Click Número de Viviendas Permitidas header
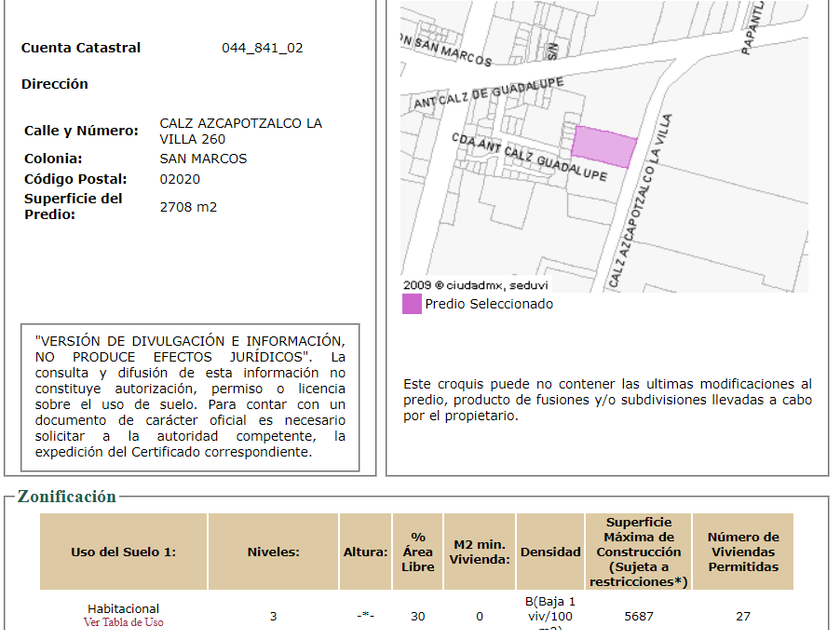840x630 pixels. click(743, 552)
